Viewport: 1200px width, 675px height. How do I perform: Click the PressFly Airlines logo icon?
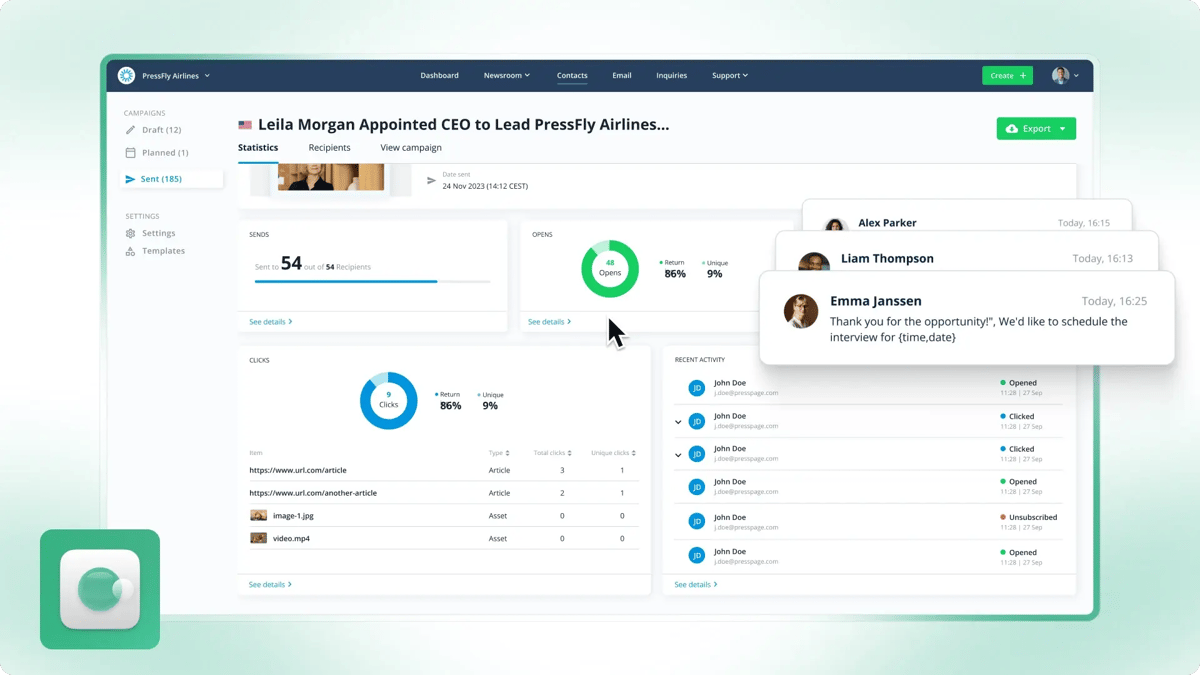[x=127, y=75]
